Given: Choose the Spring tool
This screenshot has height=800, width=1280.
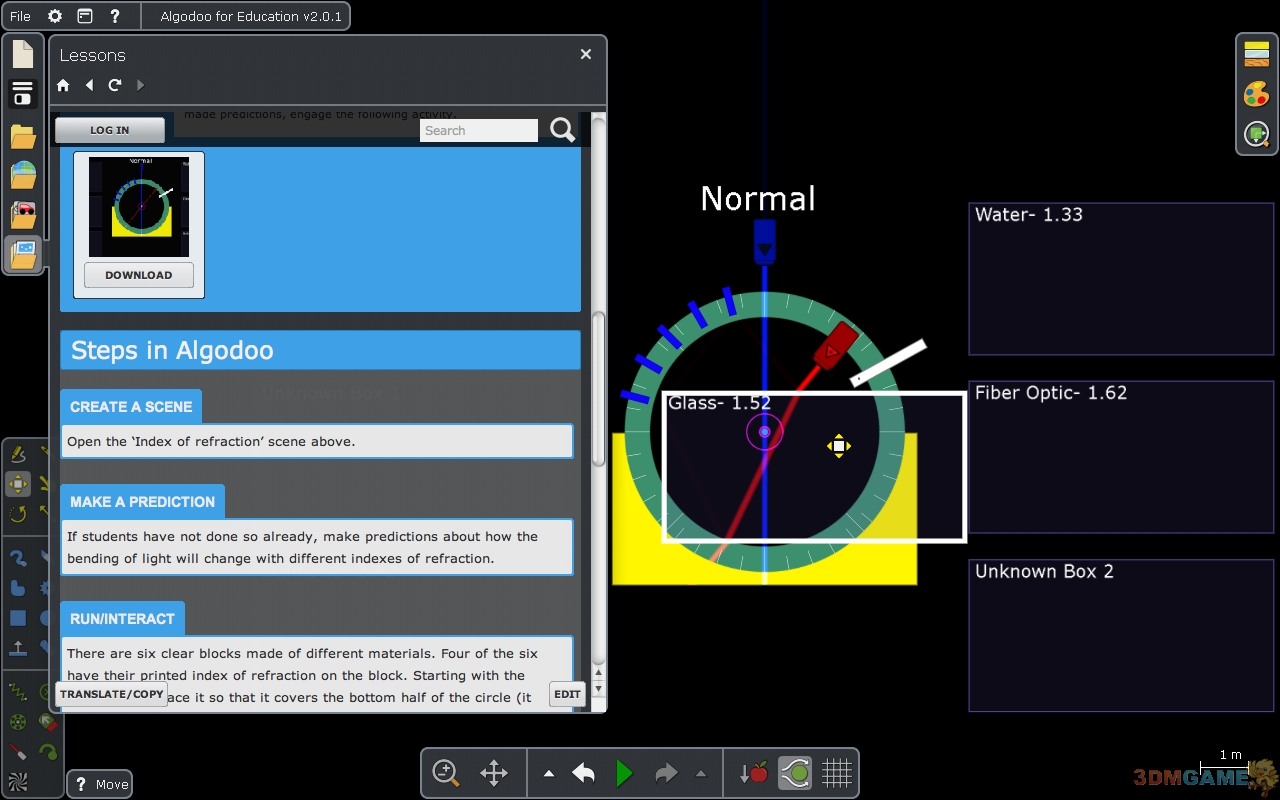Looking at the screenshot, I should click(18, 692).
